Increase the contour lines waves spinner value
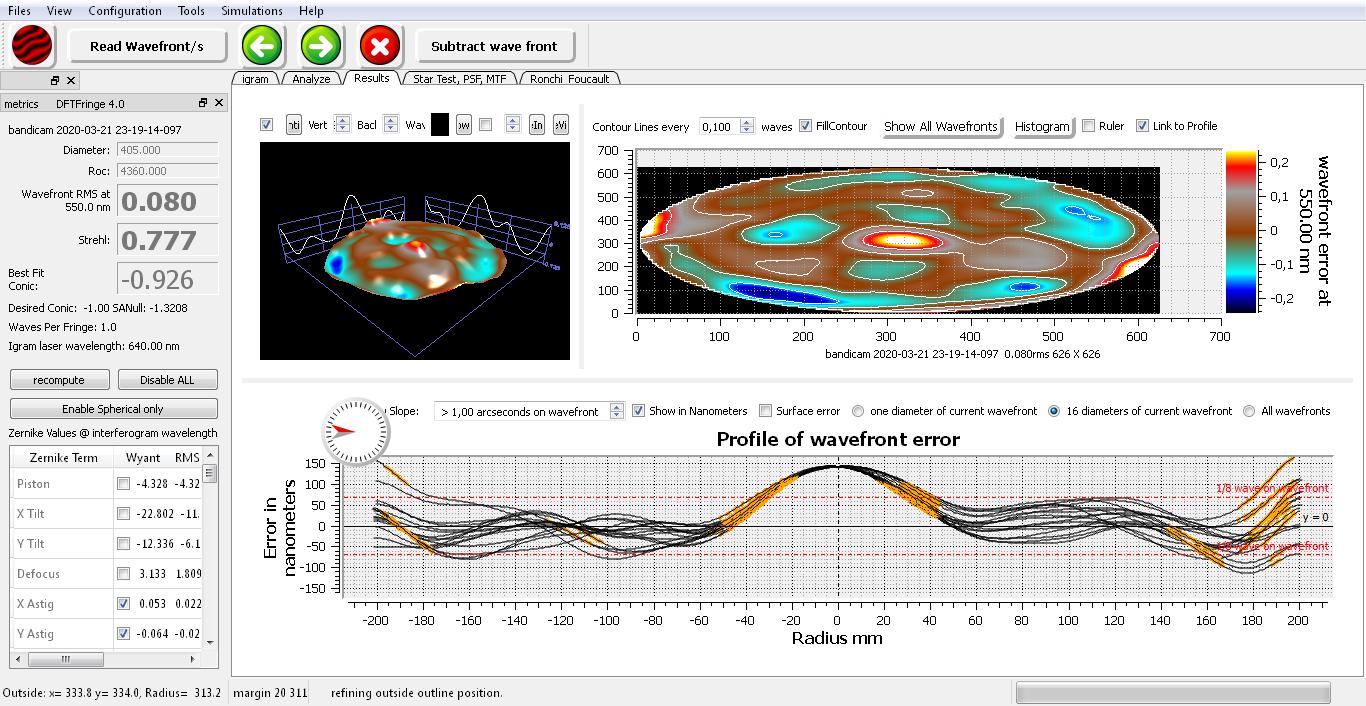Image resolution: width=1366 pixels, height=706 pixels. pyautogui.click(x=747, y=122)
